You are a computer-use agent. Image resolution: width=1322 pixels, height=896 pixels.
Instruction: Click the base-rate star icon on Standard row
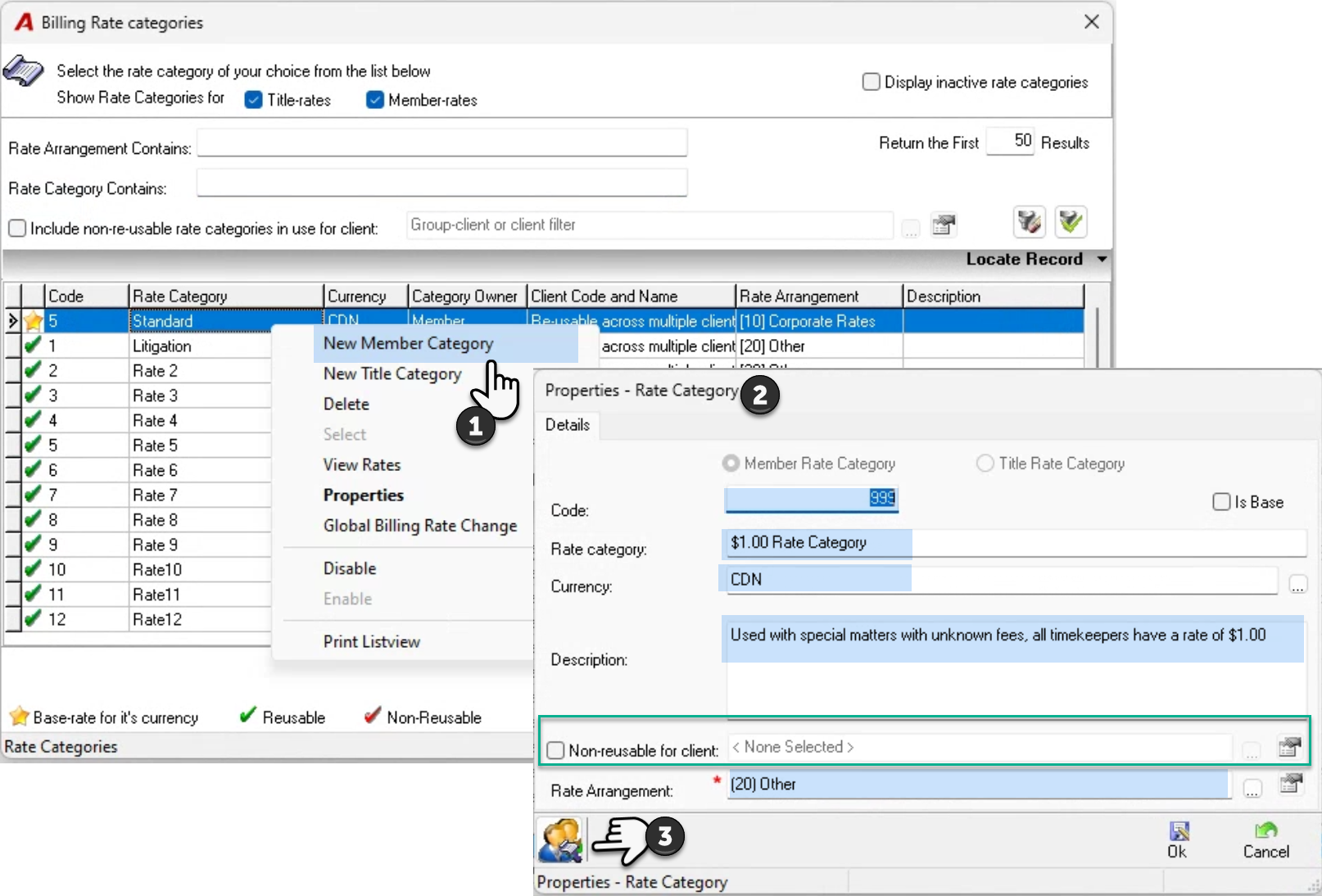coord(33,321)
